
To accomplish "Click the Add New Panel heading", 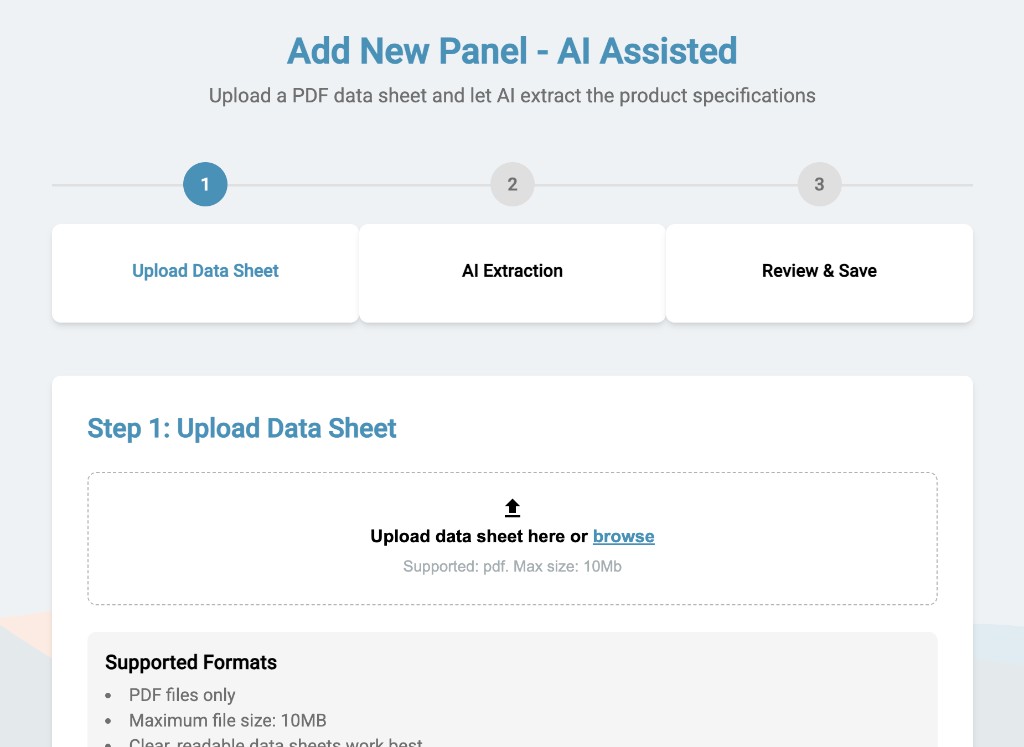I will (x=512, y=51).
